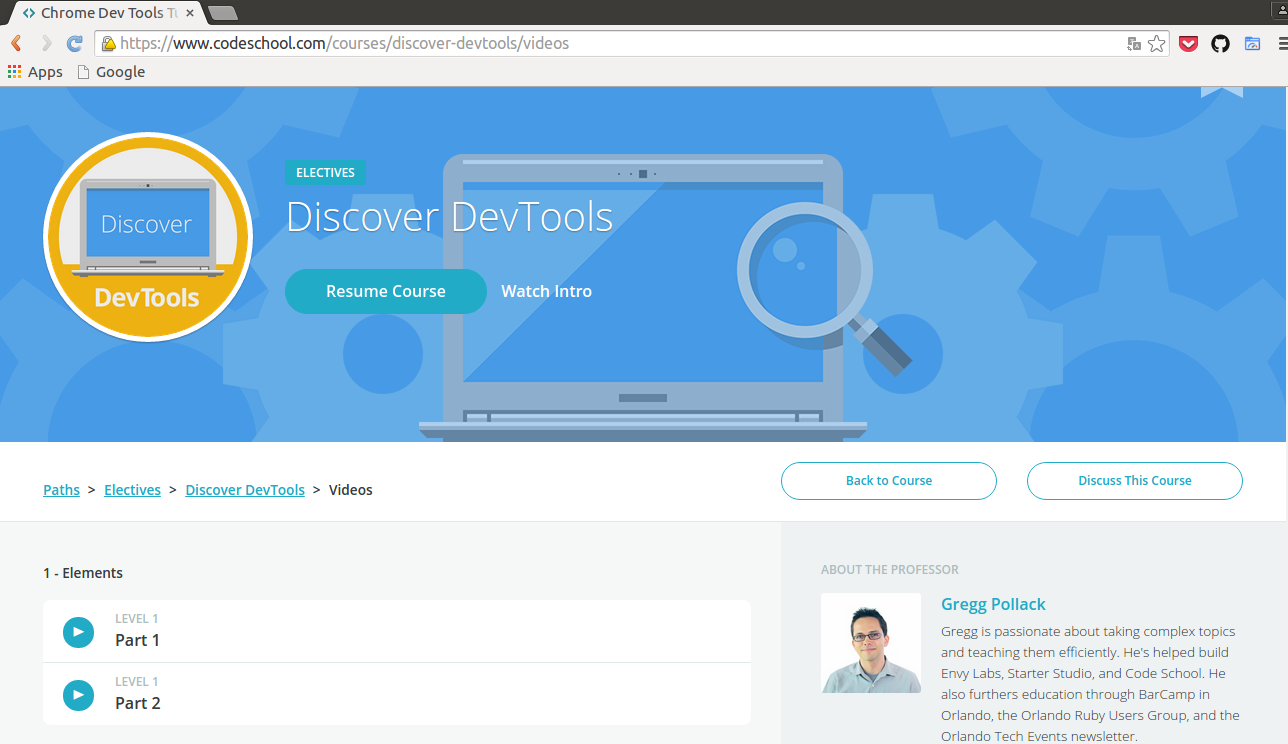Click Gregg Pollack's profile photo

click(x=871, y=643)
